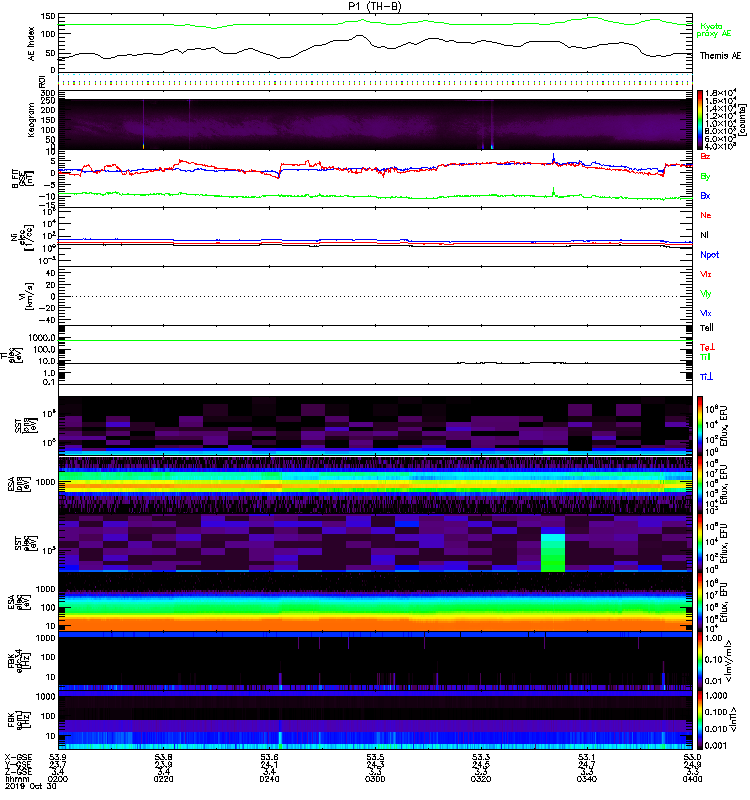The width and height of the screenshot is (750, 800).
Task: Click the SST ions Eflux color bar
Action: (700, 426)
